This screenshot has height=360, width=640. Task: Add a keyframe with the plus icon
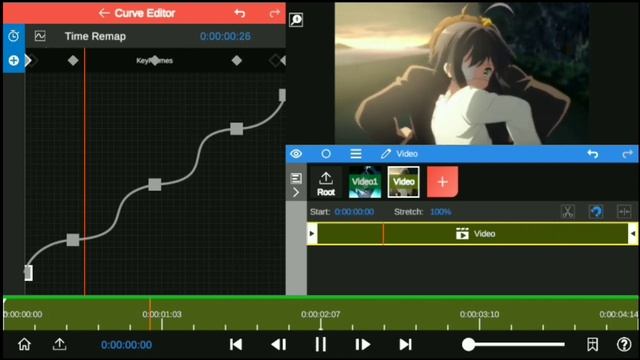(x=13, y=60)
